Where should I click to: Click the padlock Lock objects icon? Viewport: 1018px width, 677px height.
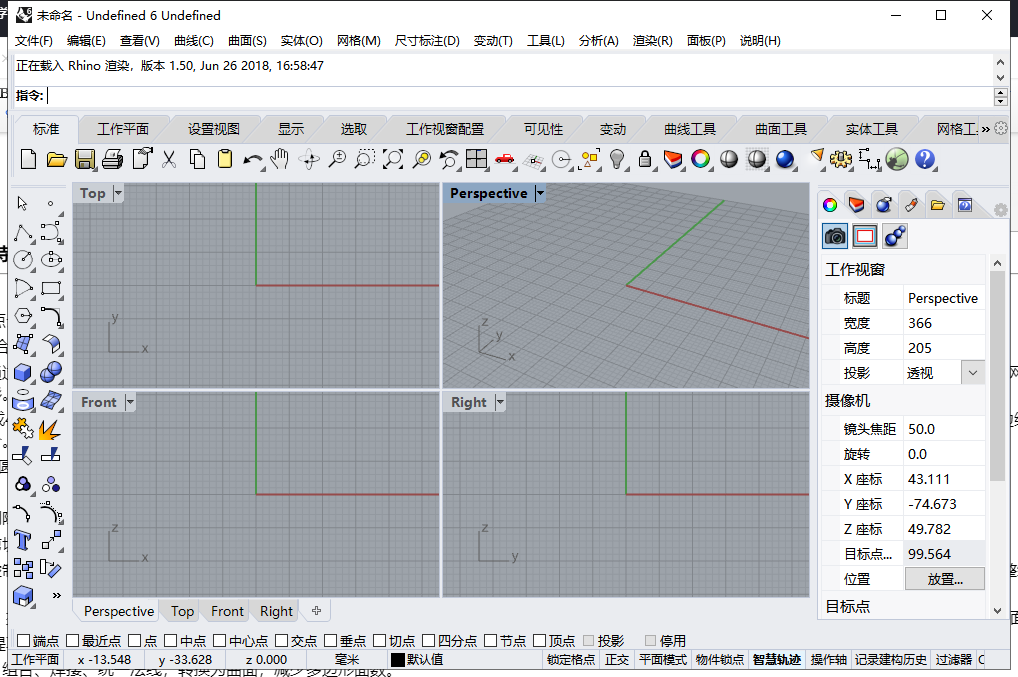point(645,159)
